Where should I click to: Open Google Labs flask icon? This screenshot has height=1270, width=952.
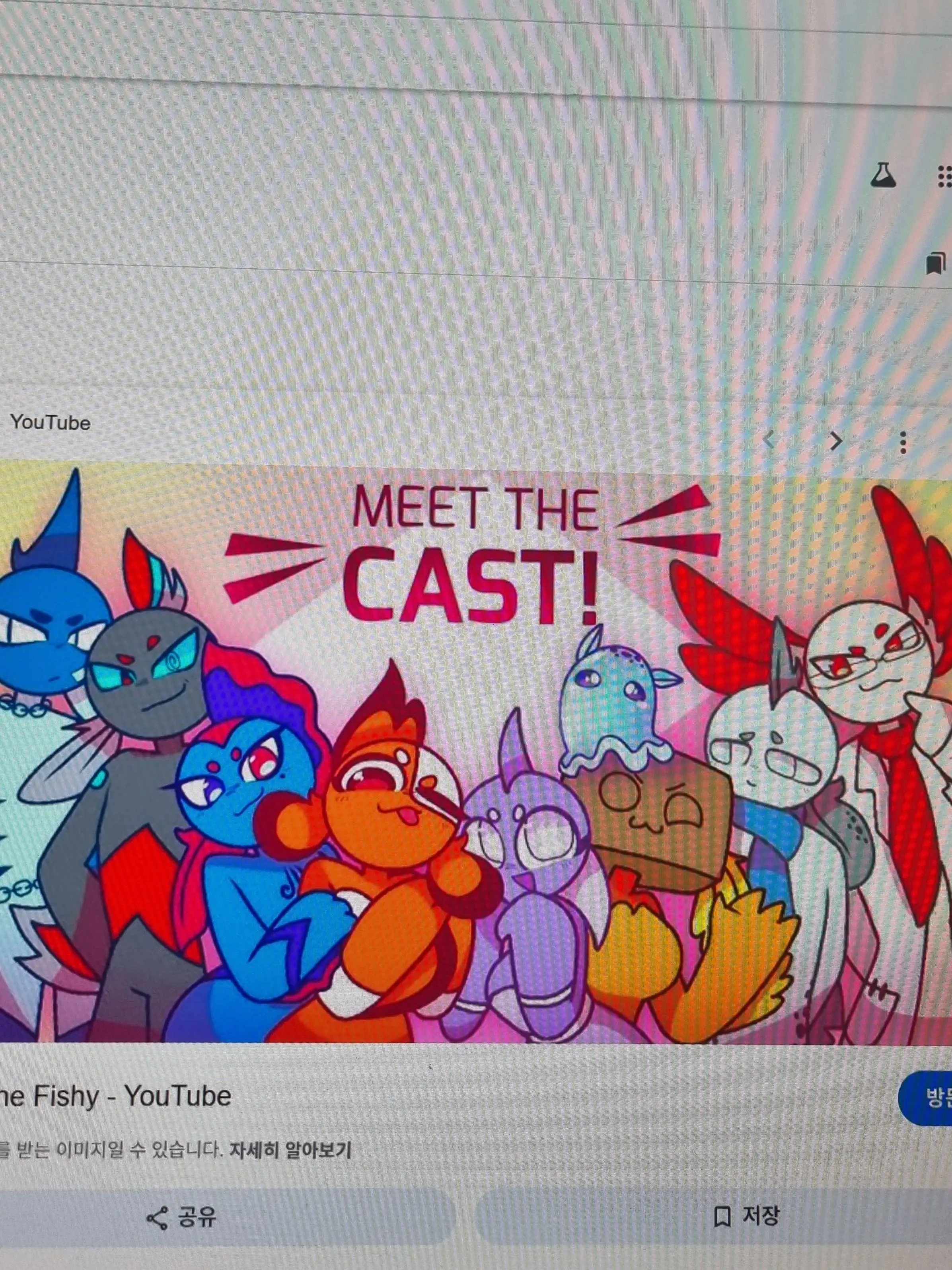(882, 176)
